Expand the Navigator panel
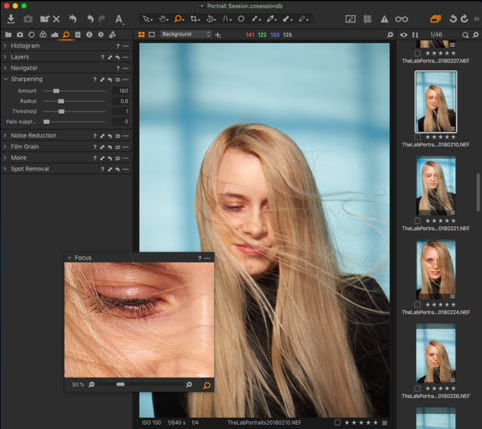Screen dimensions: 482x429 click(x=5, y=68)
